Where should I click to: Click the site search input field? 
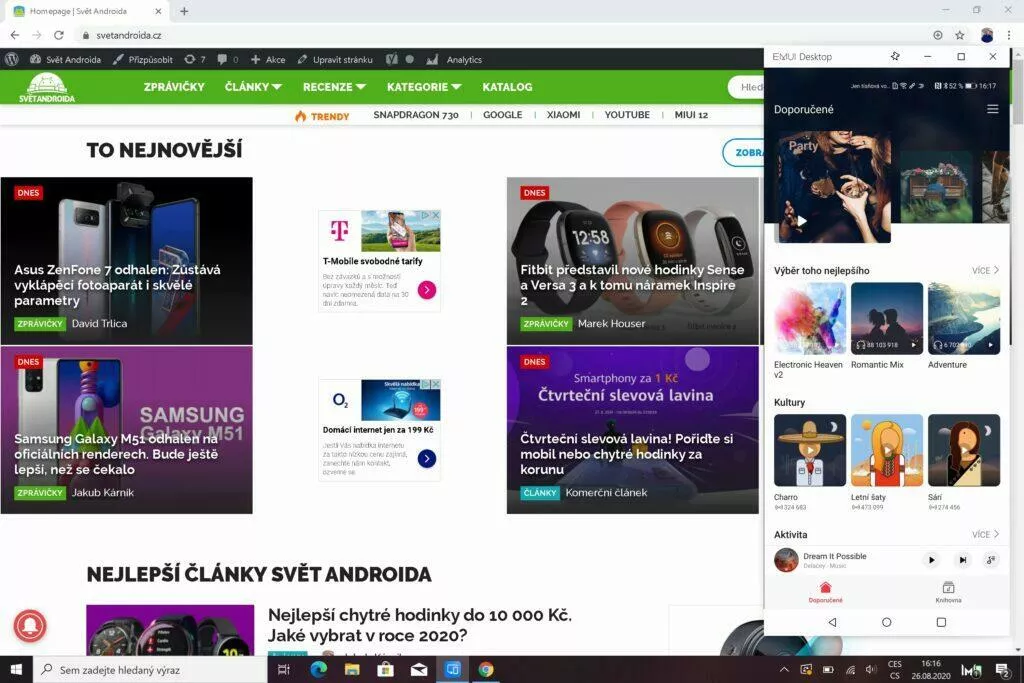point(746,87)
